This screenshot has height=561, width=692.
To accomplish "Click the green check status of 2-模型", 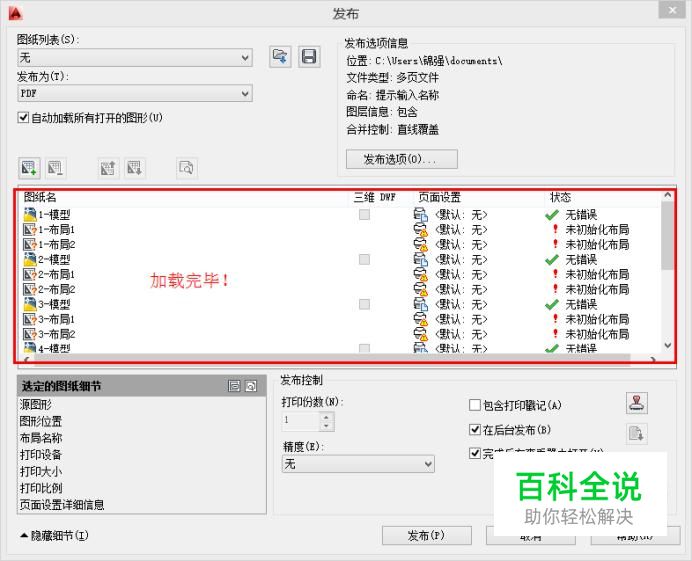I will pos(552,260).
